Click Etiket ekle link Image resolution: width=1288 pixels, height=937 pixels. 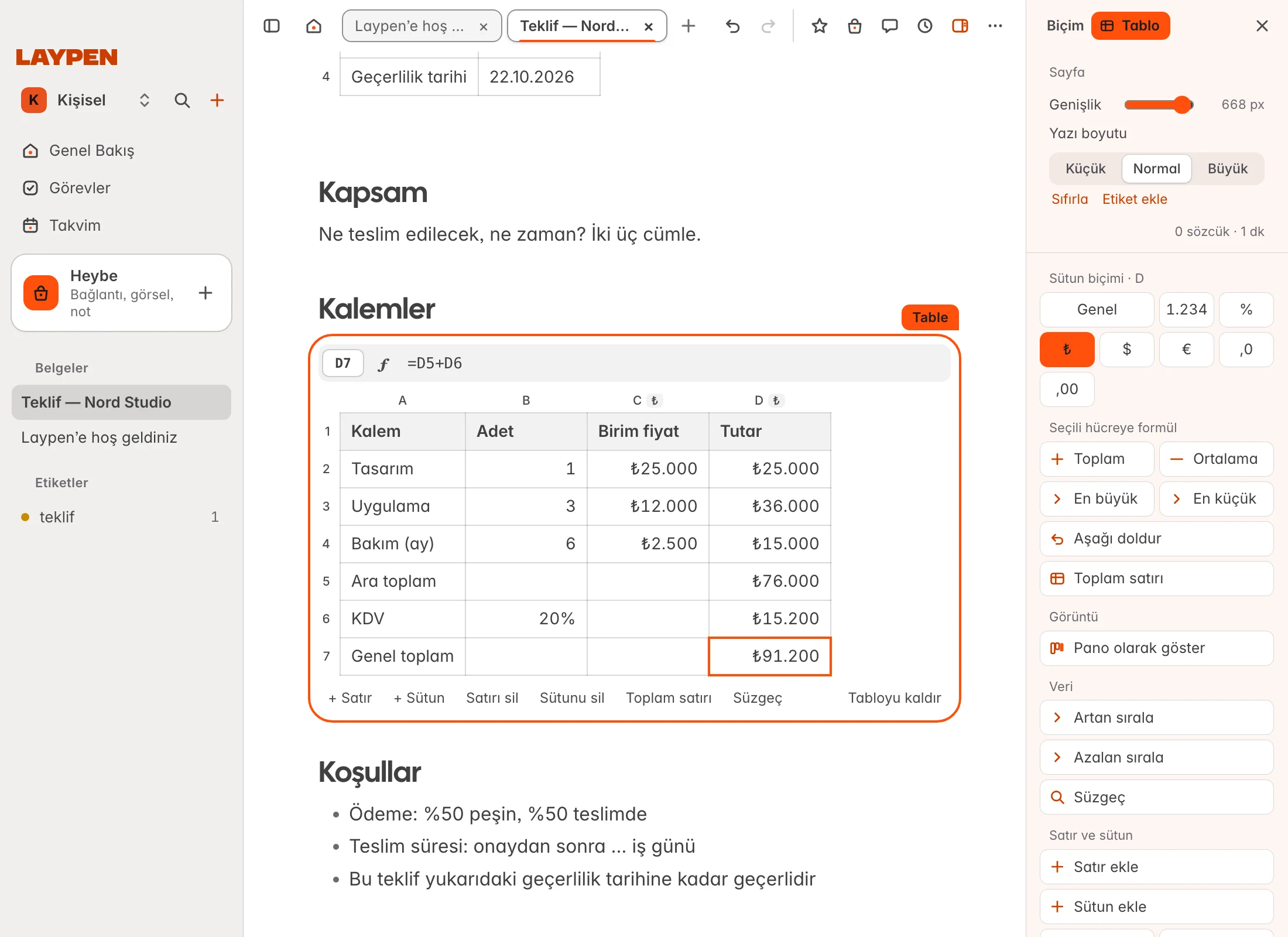[x=1135, y=199]
